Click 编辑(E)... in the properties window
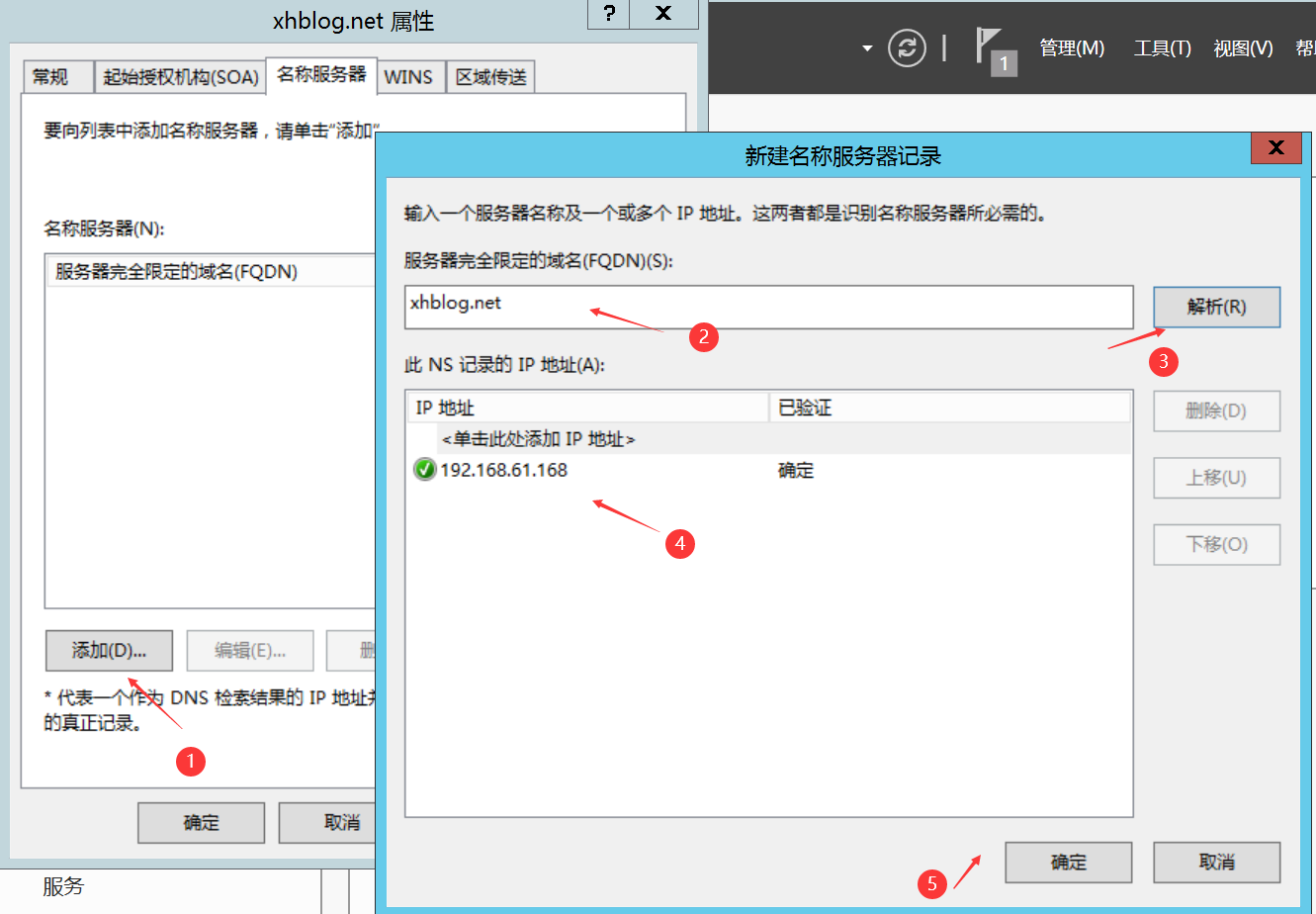This screenshot has width=1316, height=914. pos(250,651)
